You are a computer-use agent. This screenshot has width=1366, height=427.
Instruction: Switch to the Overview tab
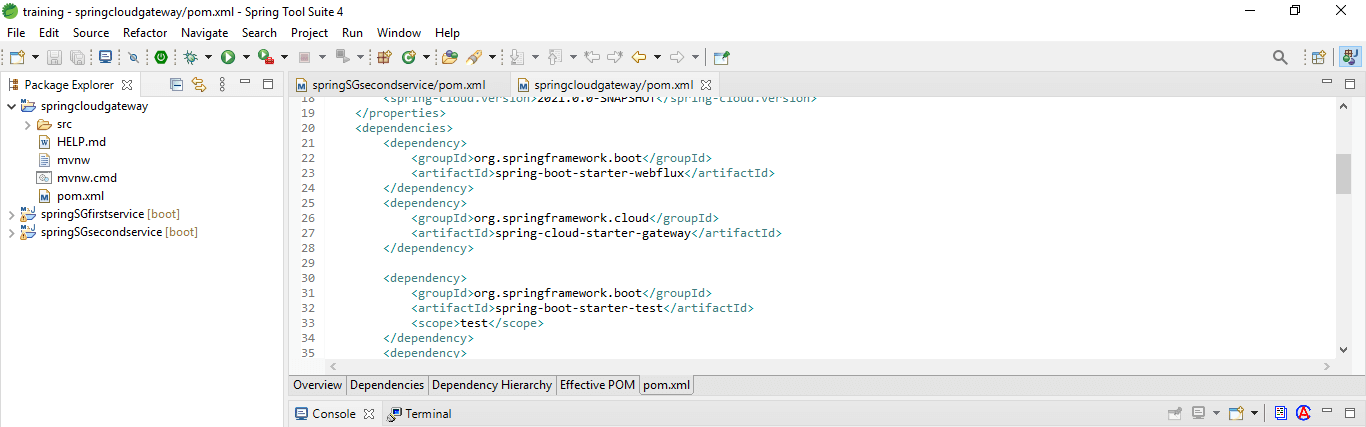pos(317,385)
